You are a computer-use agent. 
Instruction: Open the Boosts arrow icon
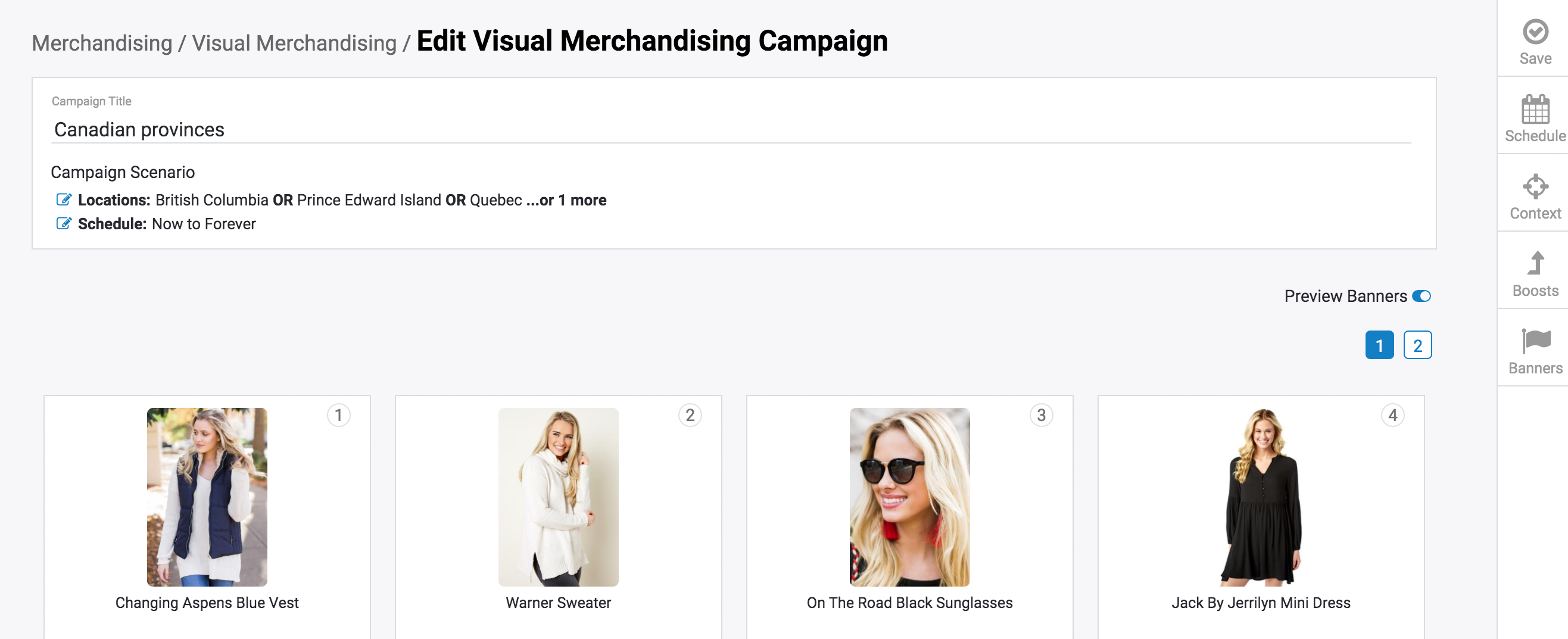coord(1535,263)
